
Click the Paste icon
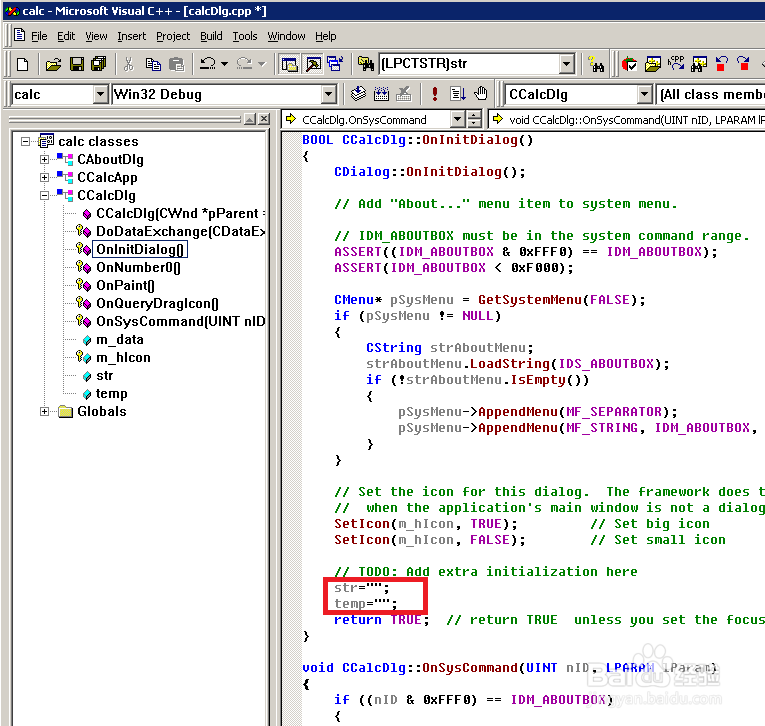pyautogui.click(x=176, y=64)
